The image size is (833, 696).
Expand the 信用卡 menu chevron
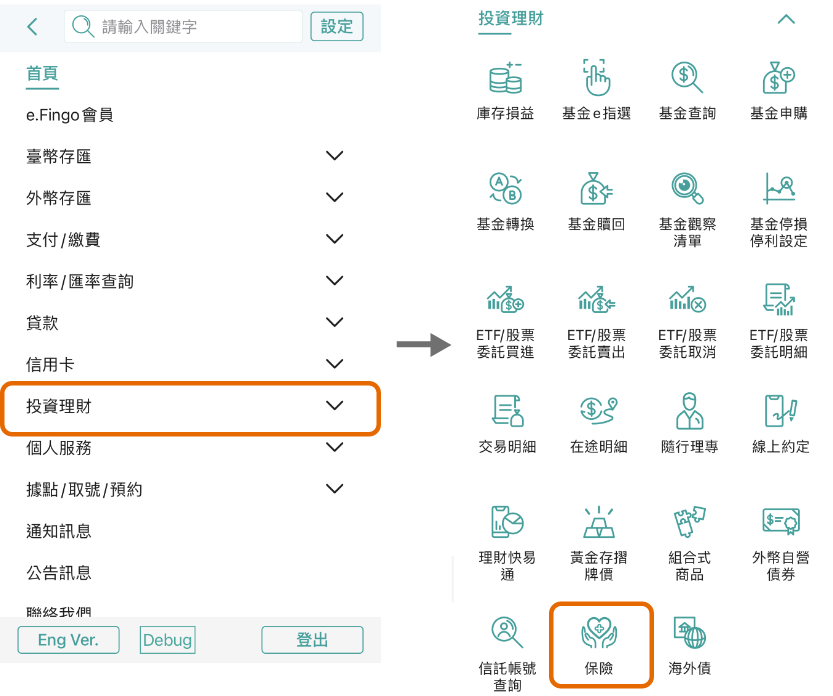334,363
